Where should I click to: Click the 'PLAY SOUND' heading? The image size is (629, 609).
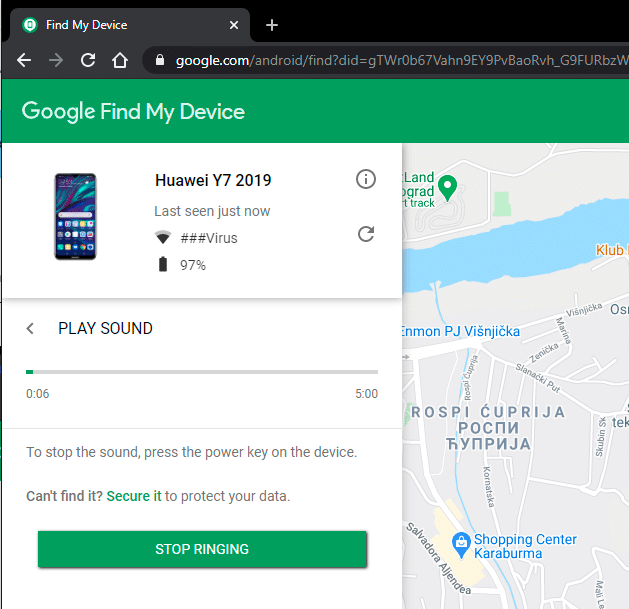coord(106,329)
